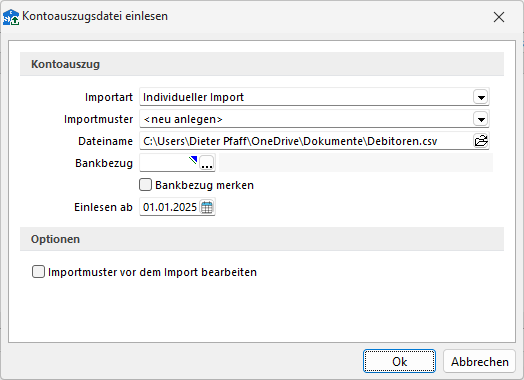This screenshot has height=380, width=524.
Task: Enable the Bankbezug merken checkbox
Action: (x=145, y=185)
